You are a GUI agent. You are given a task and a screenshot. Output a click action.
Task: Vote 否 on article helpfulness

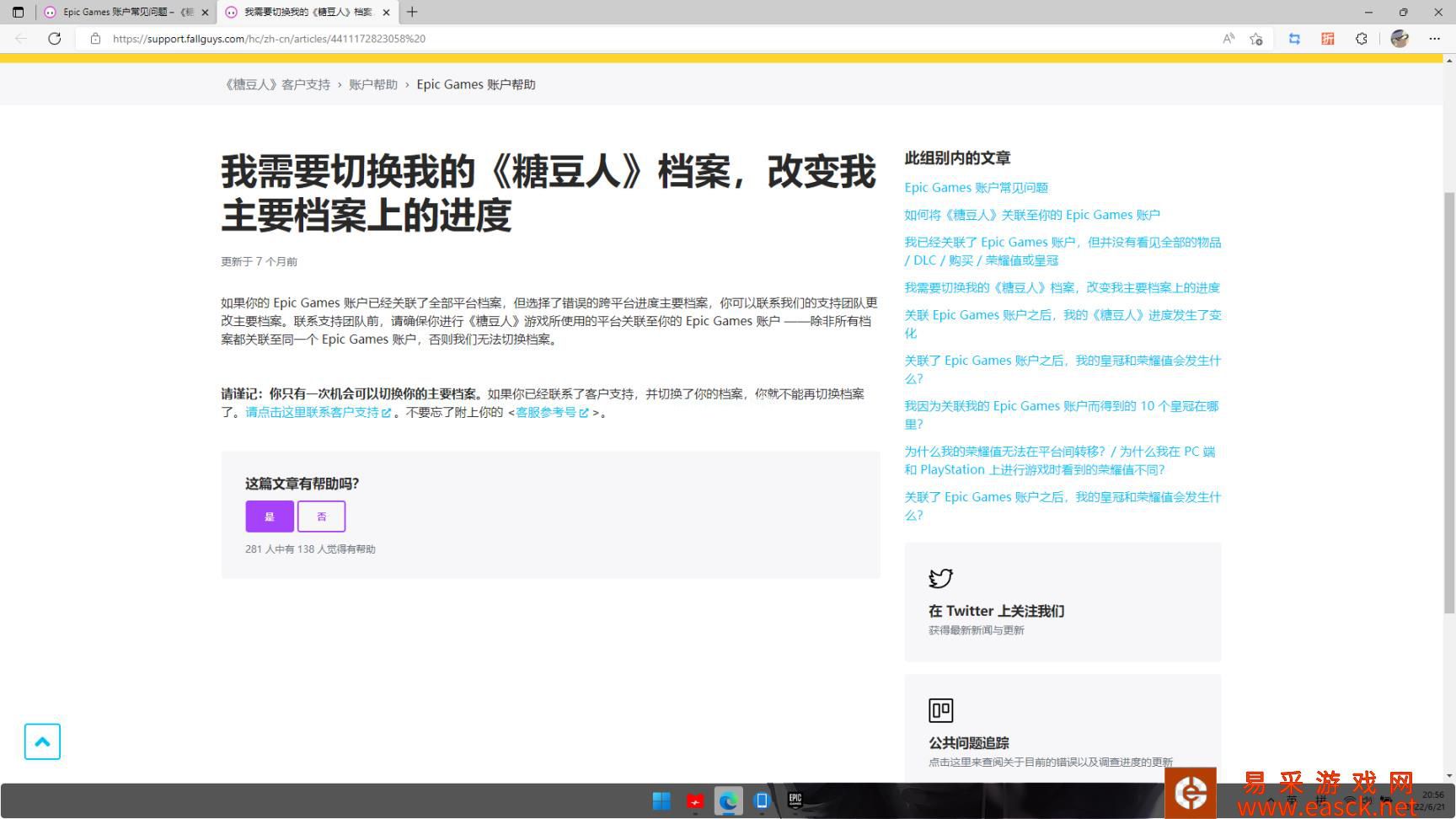click(321, 517)
